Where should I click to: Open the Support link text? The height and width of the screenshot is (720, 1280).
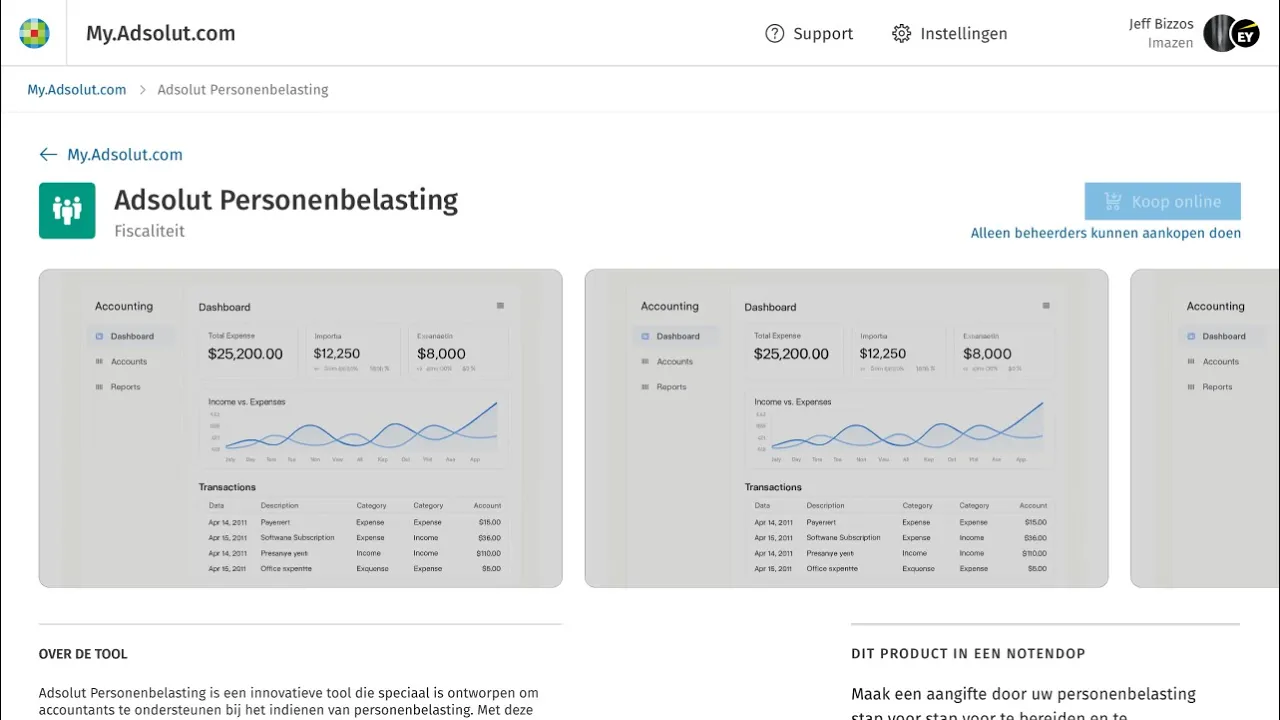click(x=823, y=33)
